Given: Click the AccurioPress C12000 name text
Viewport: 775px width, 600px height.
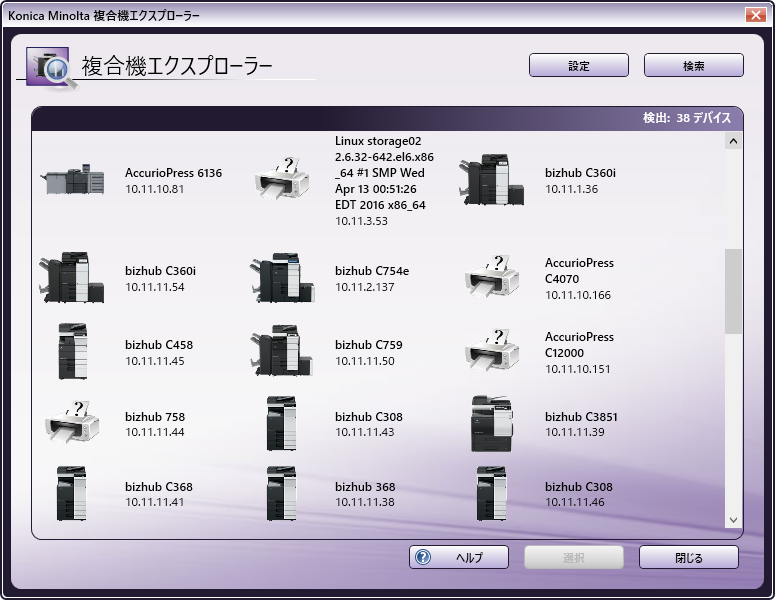Looking at the screenshot, I should 579,345.
